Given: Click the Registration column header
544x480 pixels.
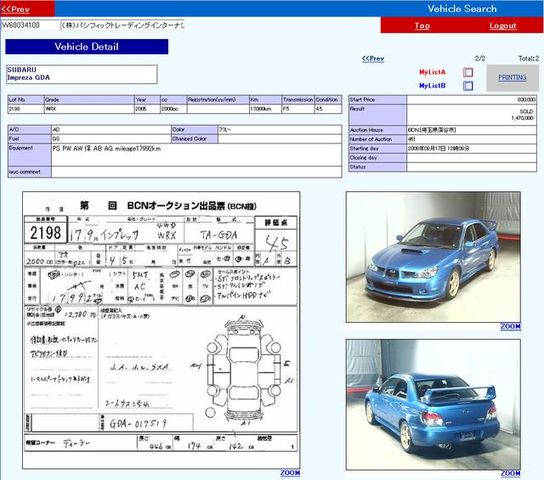Looking at the screenshot, I should pyautogui.click(x=218, y=100).
